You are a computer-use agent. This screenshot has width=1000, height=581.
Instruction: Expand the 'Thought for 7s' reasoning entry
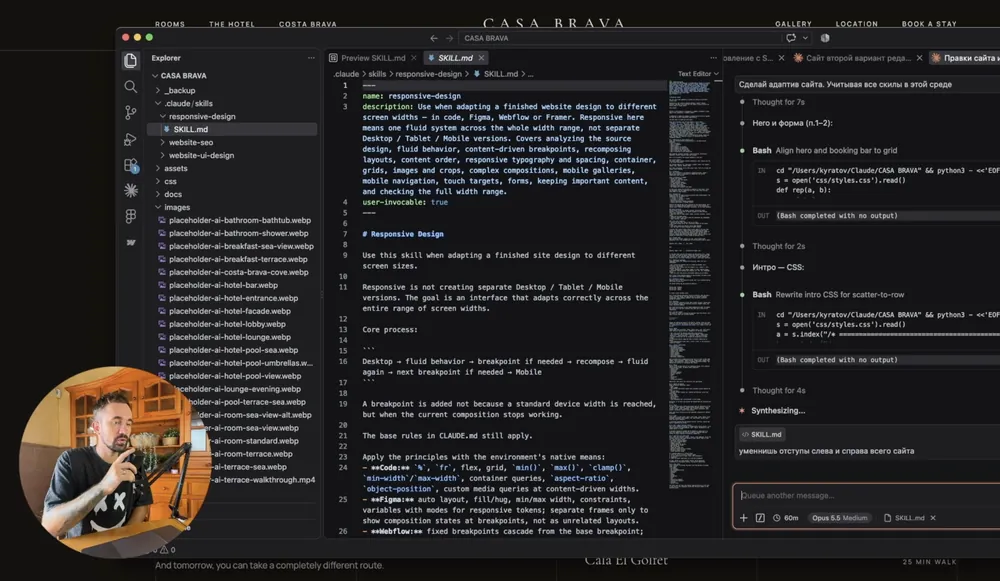[x=778, y=102]
